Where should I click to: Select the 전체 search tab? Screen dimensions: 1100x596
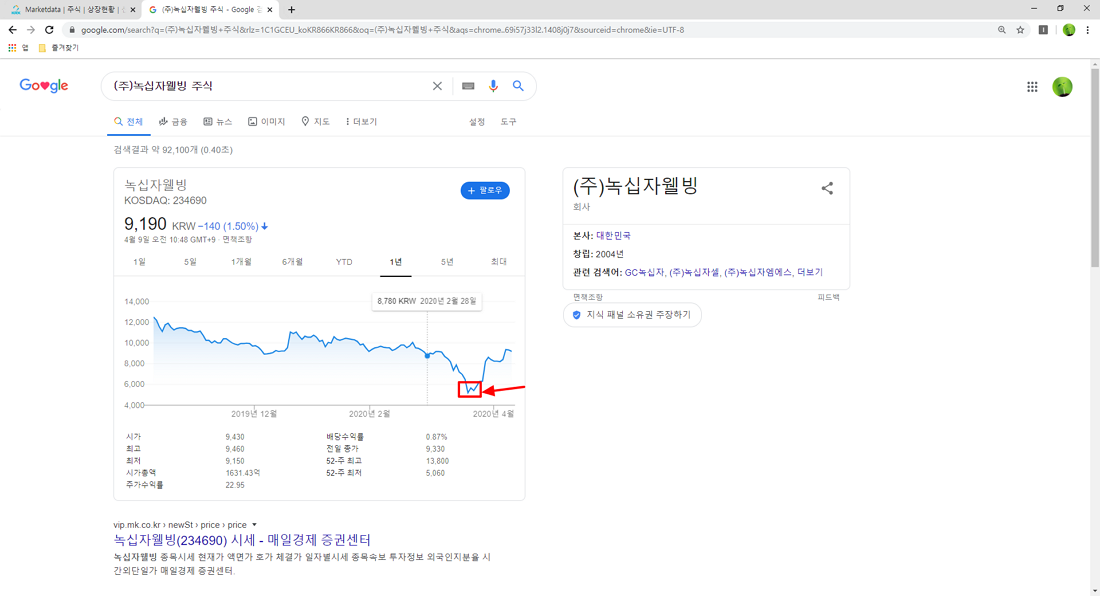[x=128, y=122]
